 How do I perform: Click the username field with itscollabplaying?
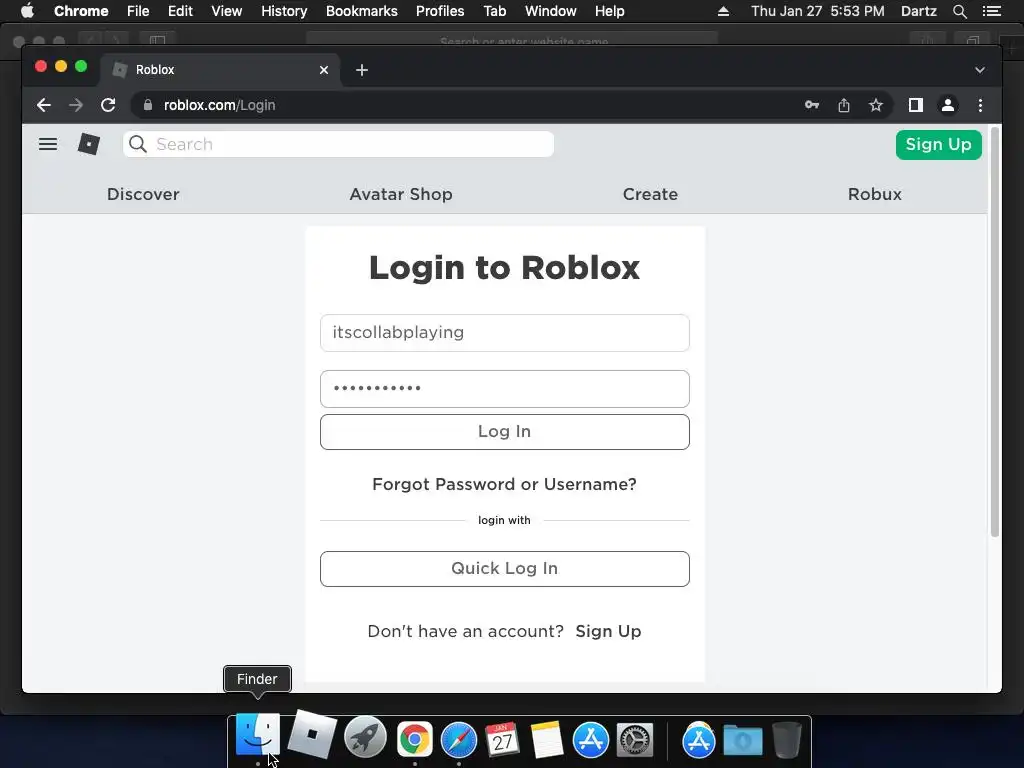(x=505, y=333)
